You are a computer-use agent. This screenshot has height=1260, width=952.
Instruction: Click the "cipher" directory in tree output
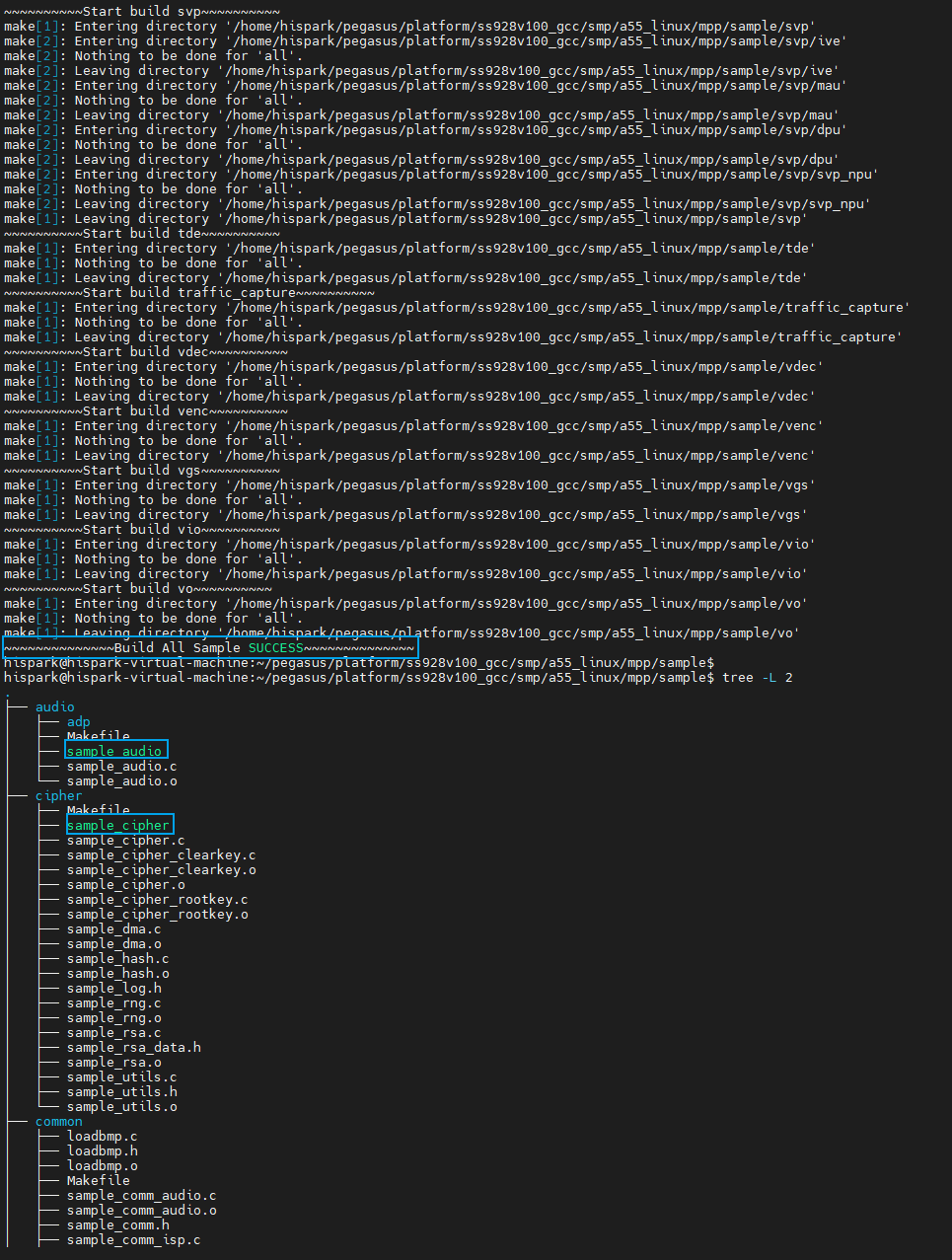(x=59, y=795)
